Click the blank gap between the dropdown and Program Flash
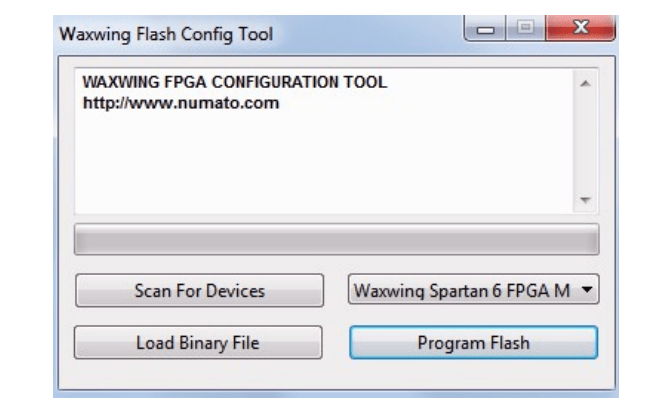 [x=473, y=316]
